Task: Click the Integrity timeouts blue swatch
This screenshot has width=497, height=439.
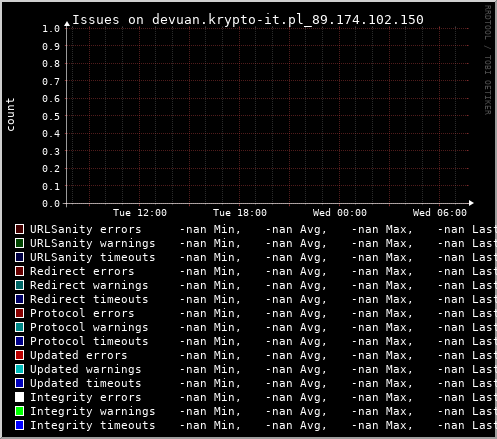Action: click(x=19, y=425)
